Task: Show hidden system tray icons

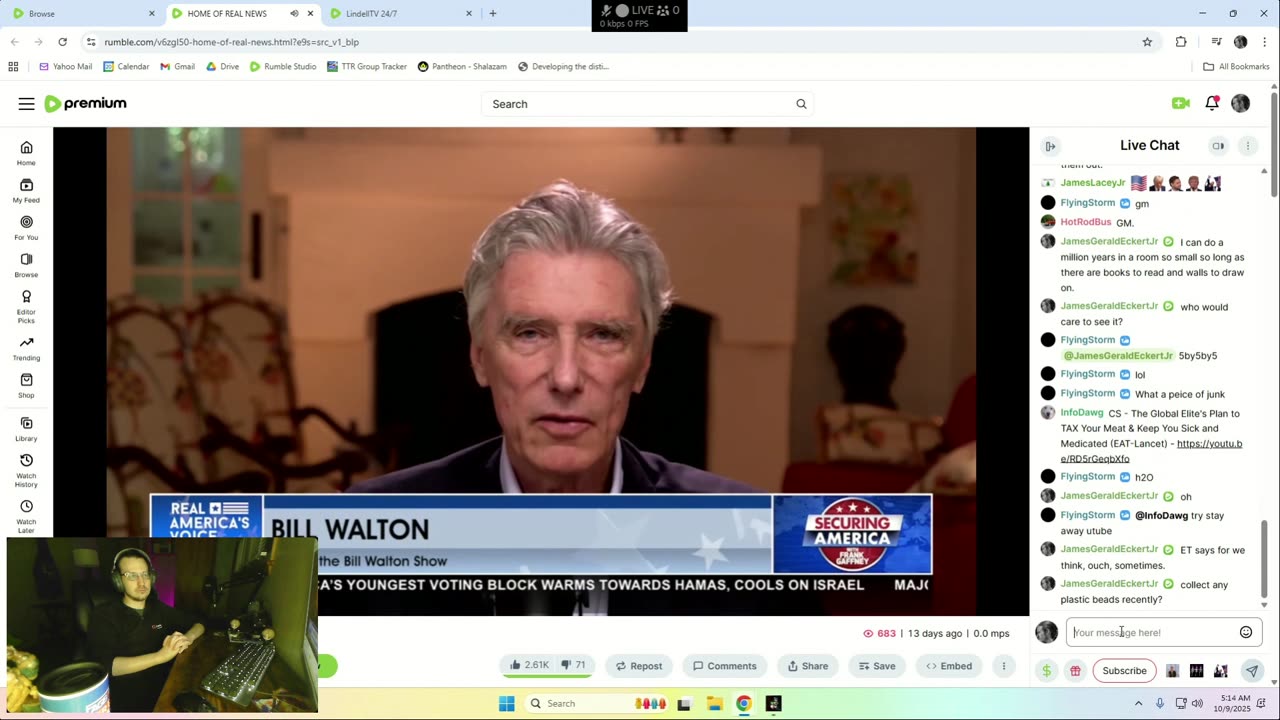Action: tap(1138, 704)
